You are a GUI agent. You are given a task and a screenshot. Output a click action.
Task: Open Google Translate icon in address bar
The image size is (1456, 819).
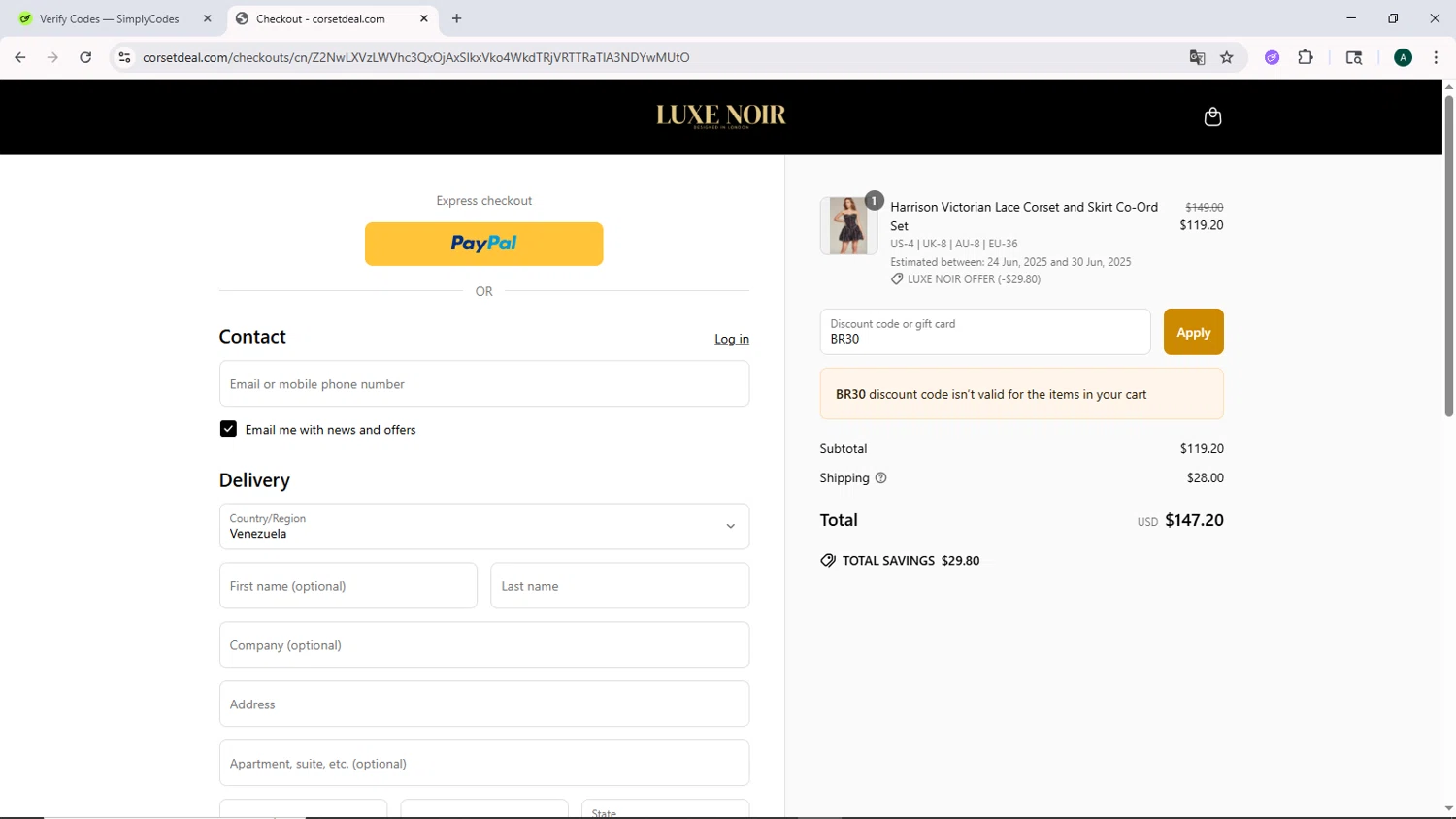(1197, 57)
